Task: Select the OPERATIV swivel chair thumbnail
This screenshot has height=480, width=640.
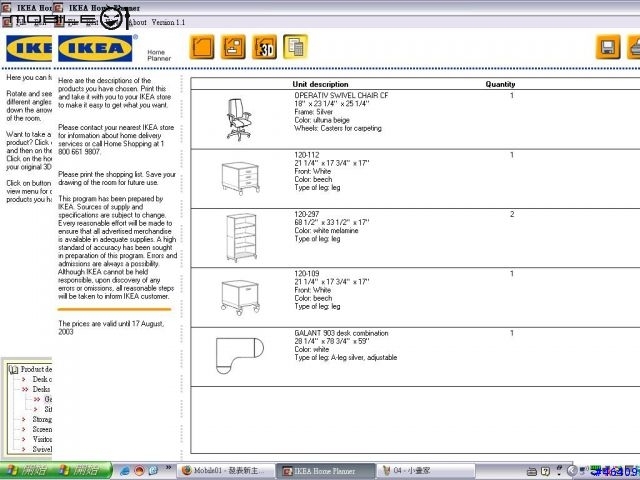Action: click(239, 119)
